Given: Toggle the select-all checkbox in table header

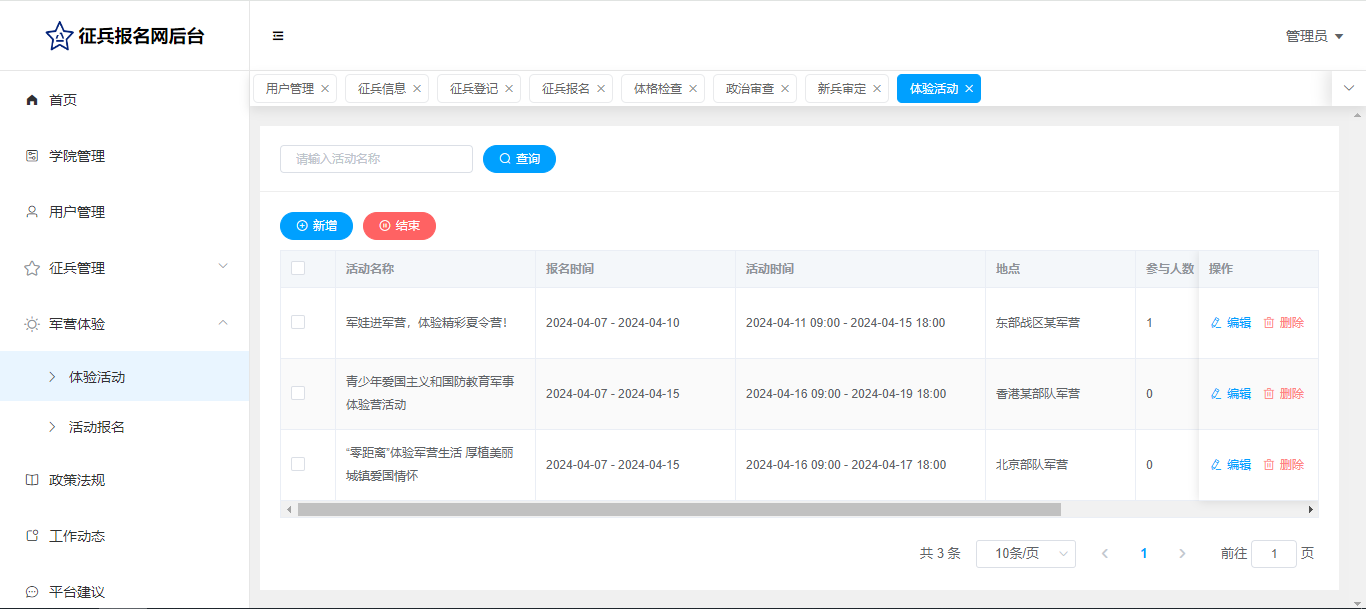Looking at the screenshot, I should (298, 268).
